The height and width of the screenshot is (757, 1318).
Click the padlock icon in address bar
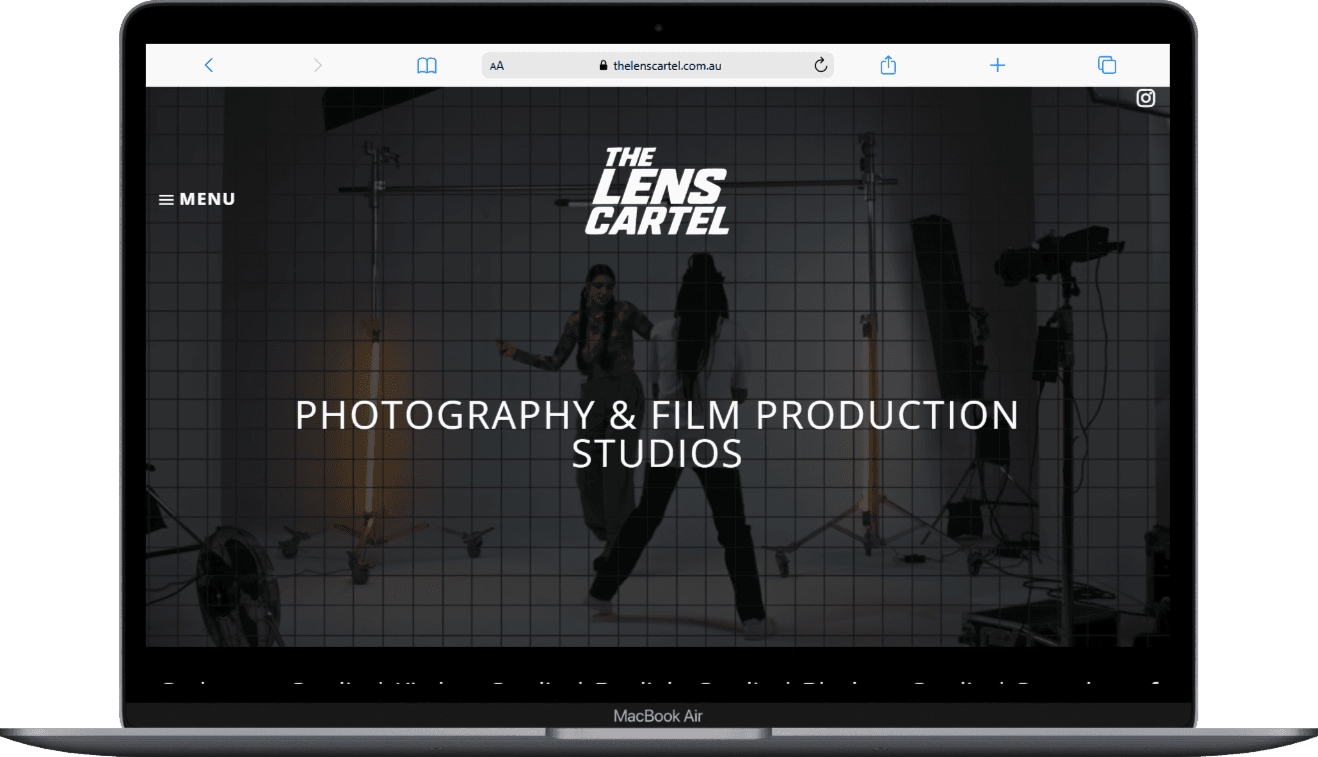tap(603, 66)
